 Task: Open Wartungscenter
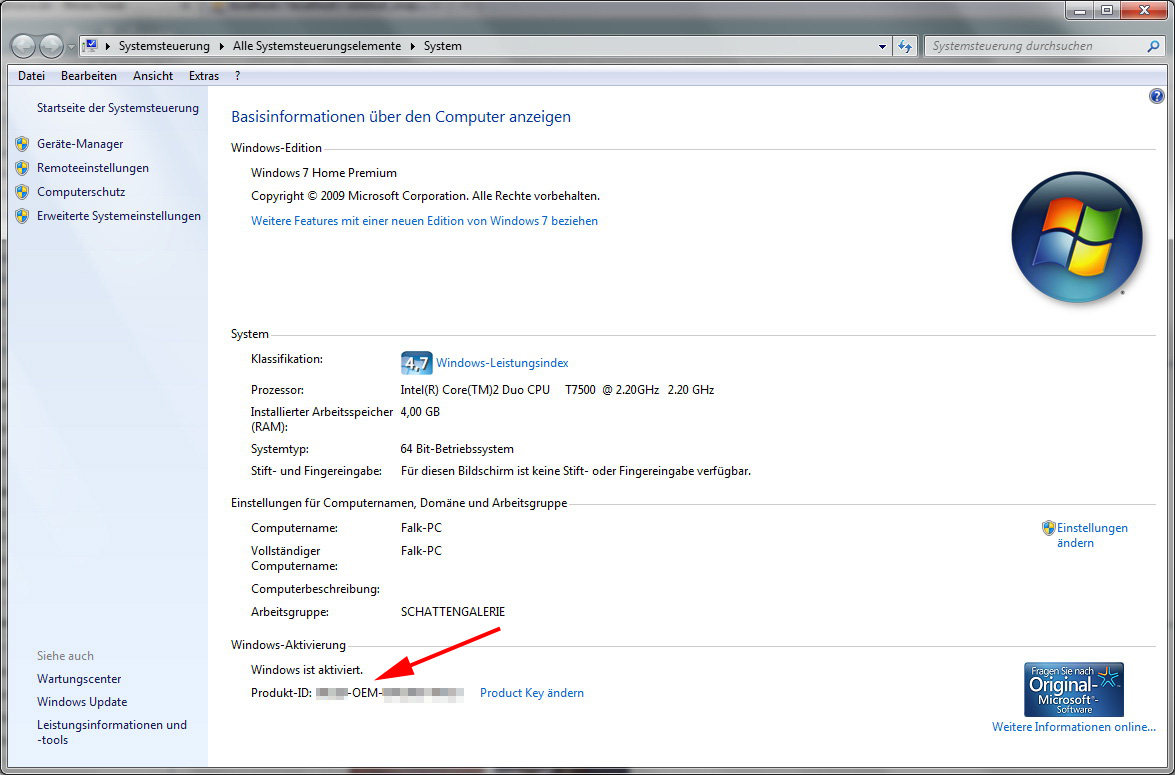(x=79, y=679)
